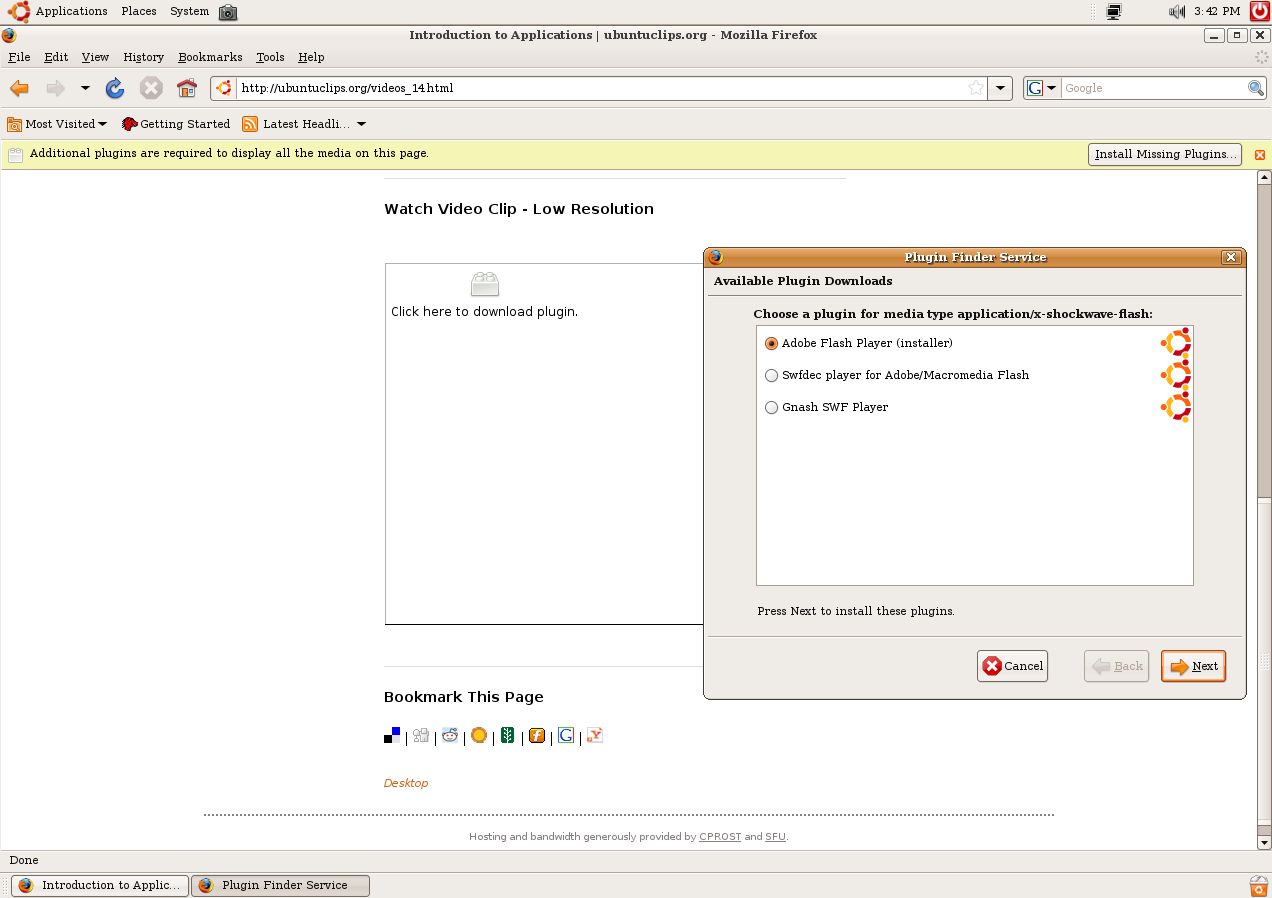Cancel the Plugin Finder Service dialog
1272x898 pixels.
point(1012,666)
